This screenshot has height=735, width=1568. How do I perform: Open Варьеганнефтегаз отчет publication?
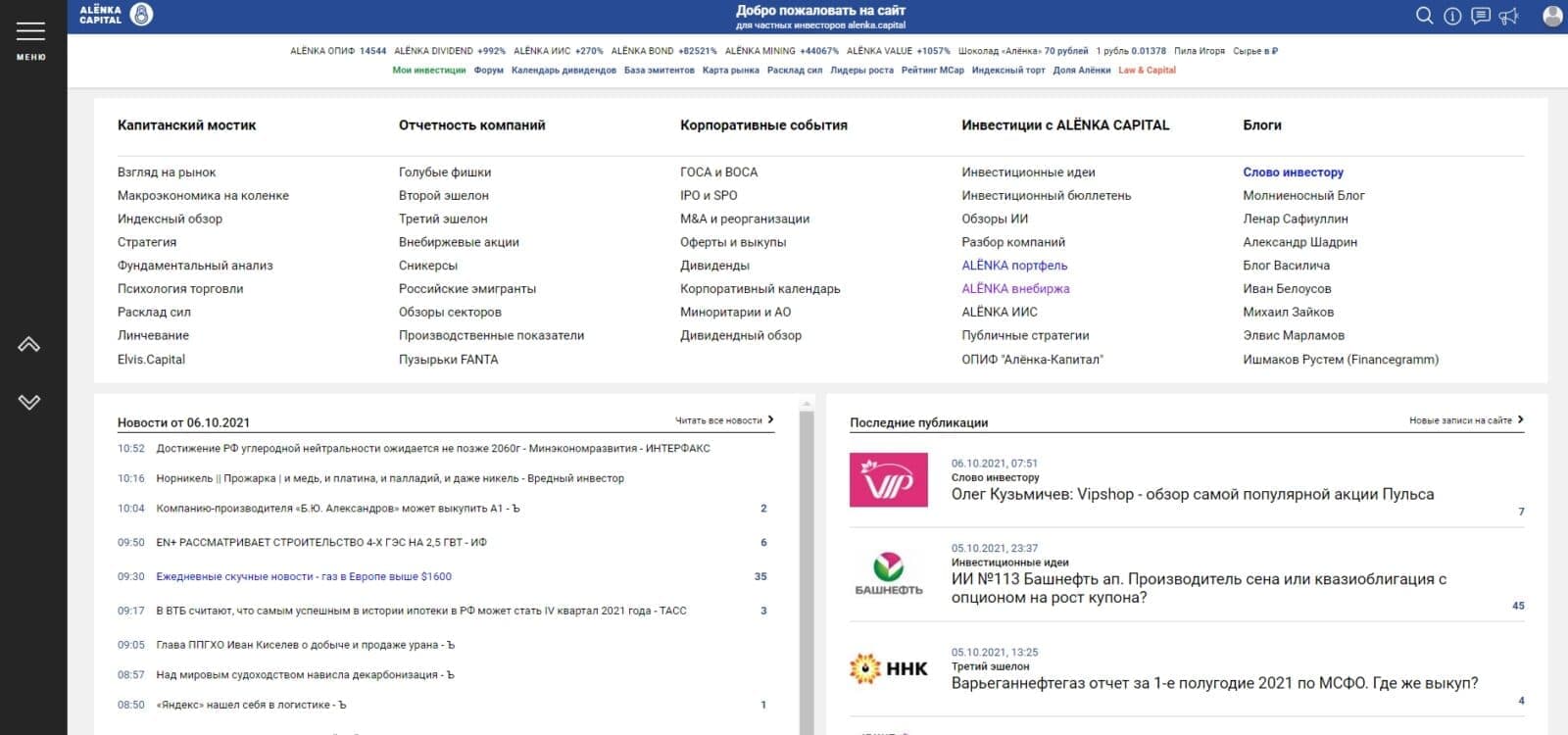pos(1214,684)
